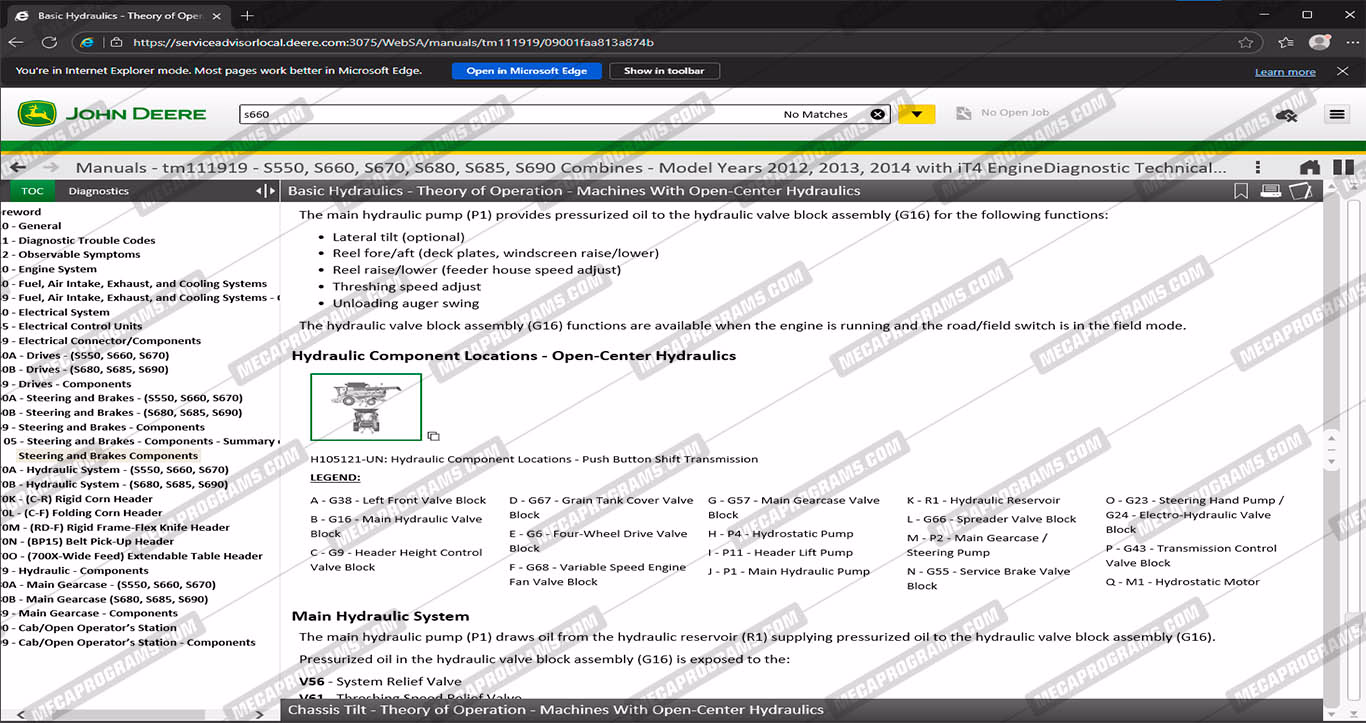Enlarge the hydraulic component image
The height and width of the screenshot is (723, 1366).
[433, 436]
